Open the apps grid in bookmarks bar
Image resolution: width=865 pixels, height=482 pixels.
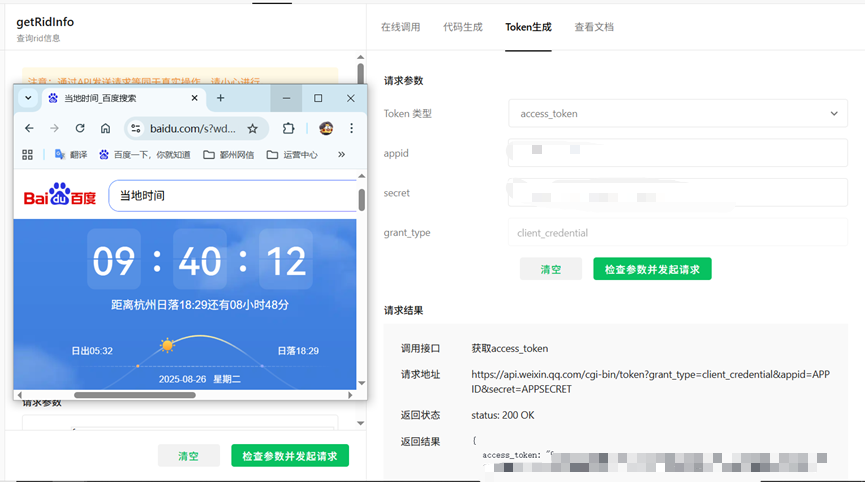pyautogui.click(x=28, y=155)
